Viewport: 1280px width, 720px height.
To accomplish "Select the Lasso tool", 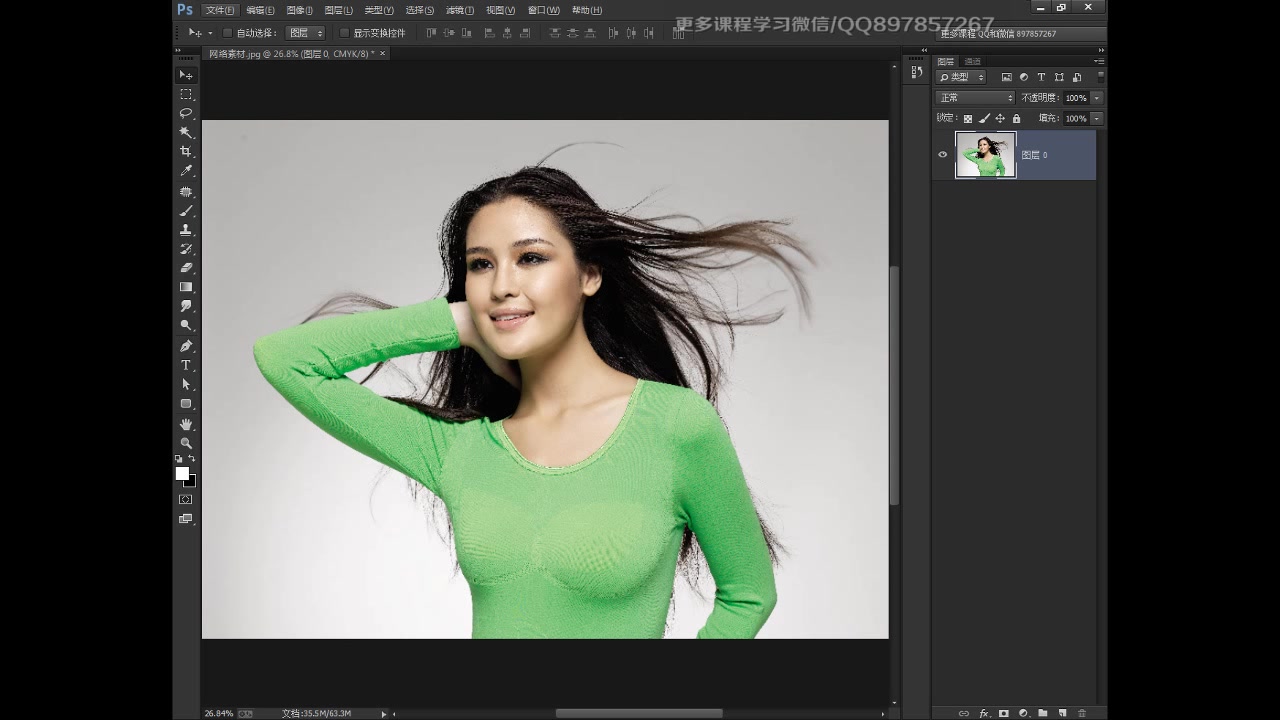I will [x=186, y=113].
